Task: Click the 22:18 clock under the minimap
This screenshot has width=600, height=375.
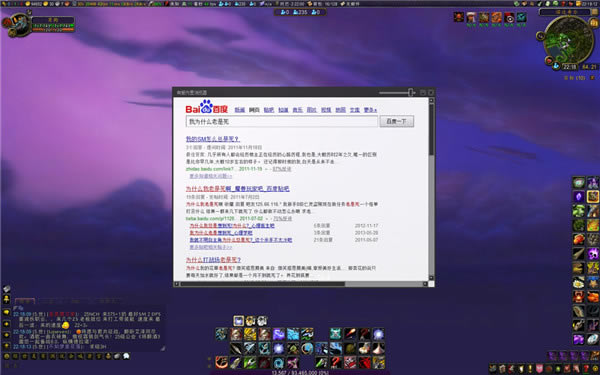Action: point(570,67)
